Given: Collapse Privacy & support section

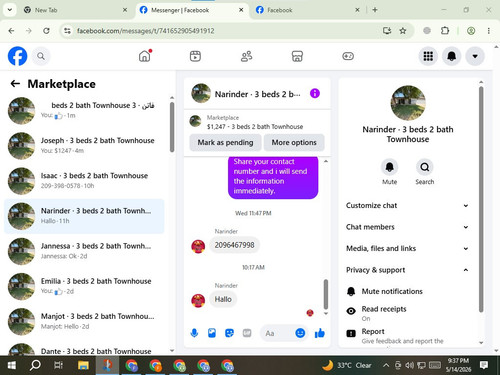Looking at the screenshot, I should click(x=407, y=270).
